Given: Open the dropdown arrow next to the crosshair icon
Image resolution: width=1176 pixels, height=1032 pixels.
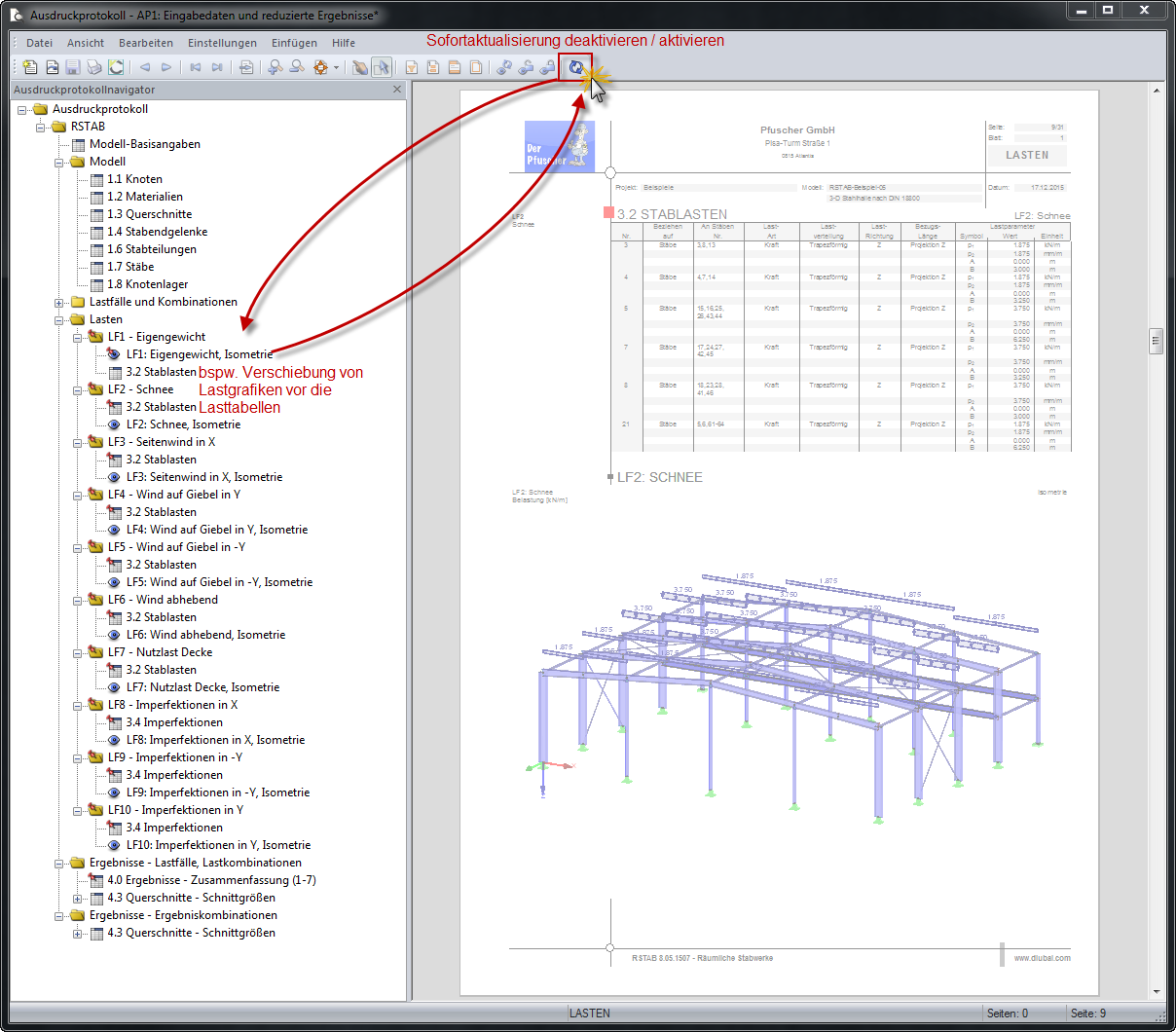Looking at the screenshot, I should 337,68.
